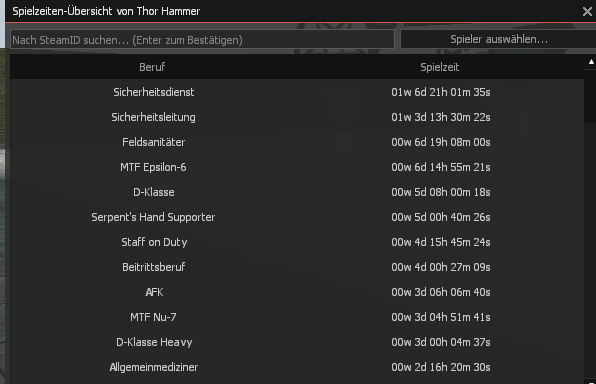This screenshot has height=384, width=596.
Task: Click the vertical scrollbar thumb
Action: coord(590,96)
